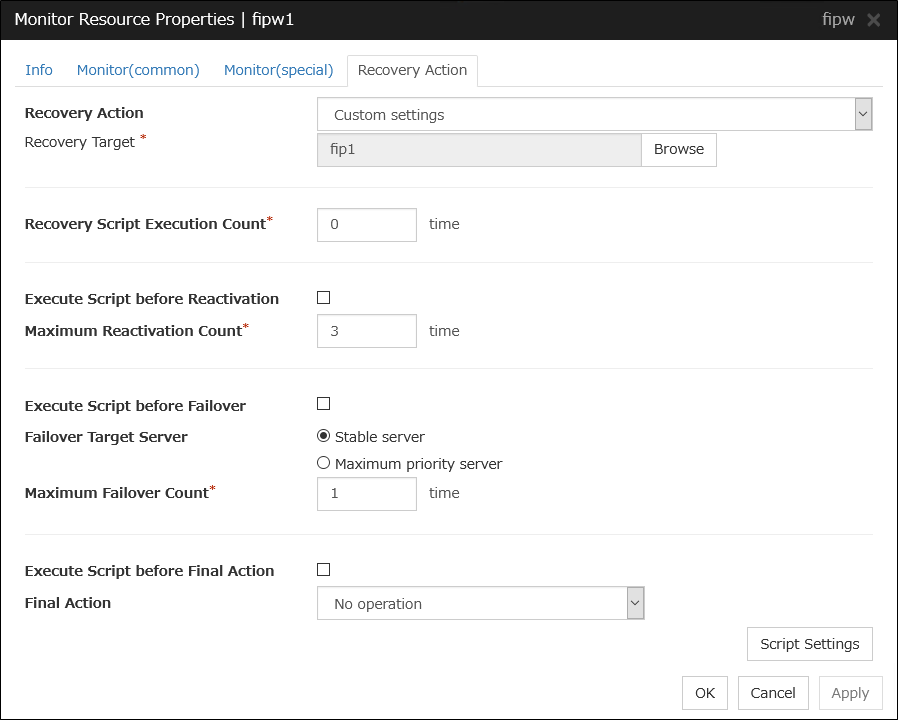Check Execute Script before Failover
This screenshot has height=720, width=898.
coord(323,404)
